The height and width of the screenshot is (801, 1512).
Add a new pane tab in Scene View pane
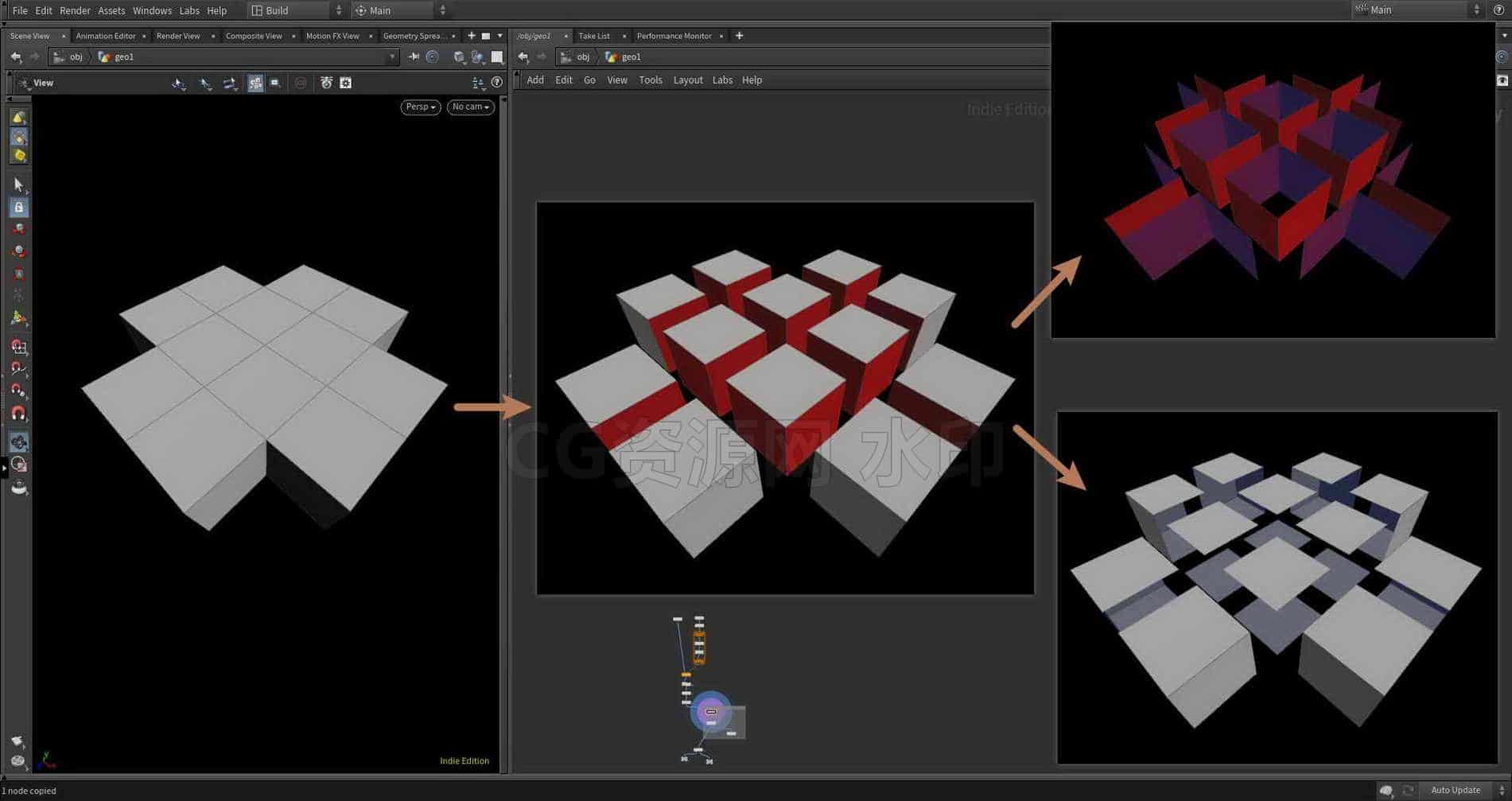(x=472, y=36)
